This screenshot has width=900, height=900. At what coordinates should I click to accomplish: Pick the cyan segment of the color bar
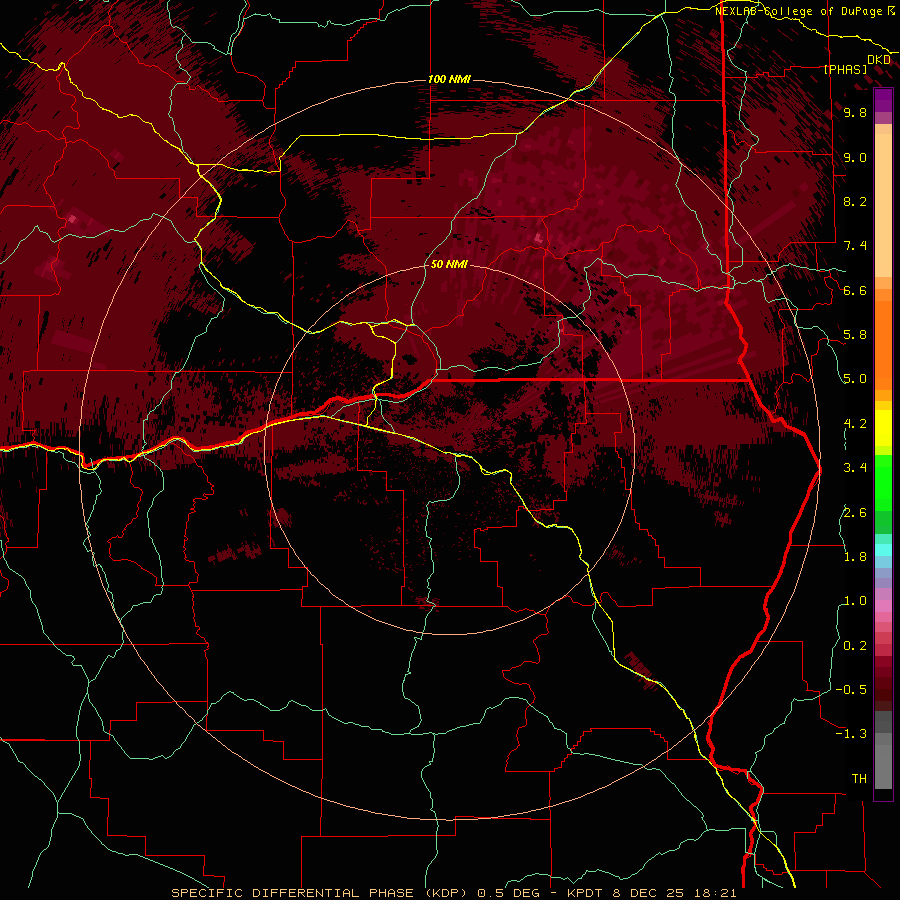point(883,550)
